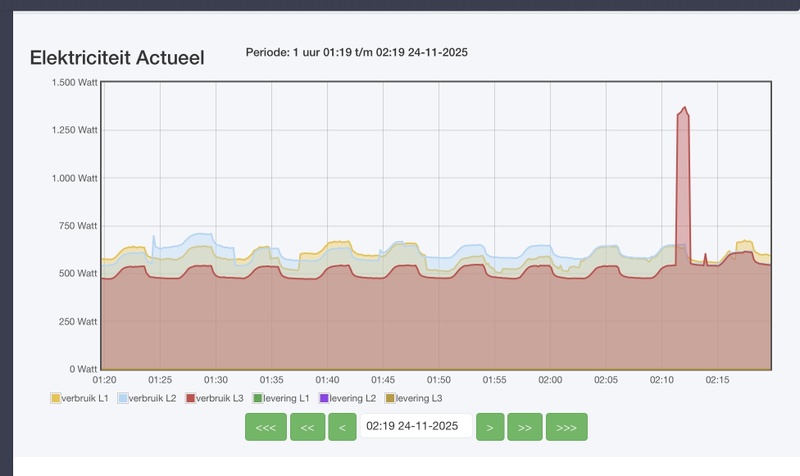
Task: Hide the verbruik L3 series label
Action: 220,398
